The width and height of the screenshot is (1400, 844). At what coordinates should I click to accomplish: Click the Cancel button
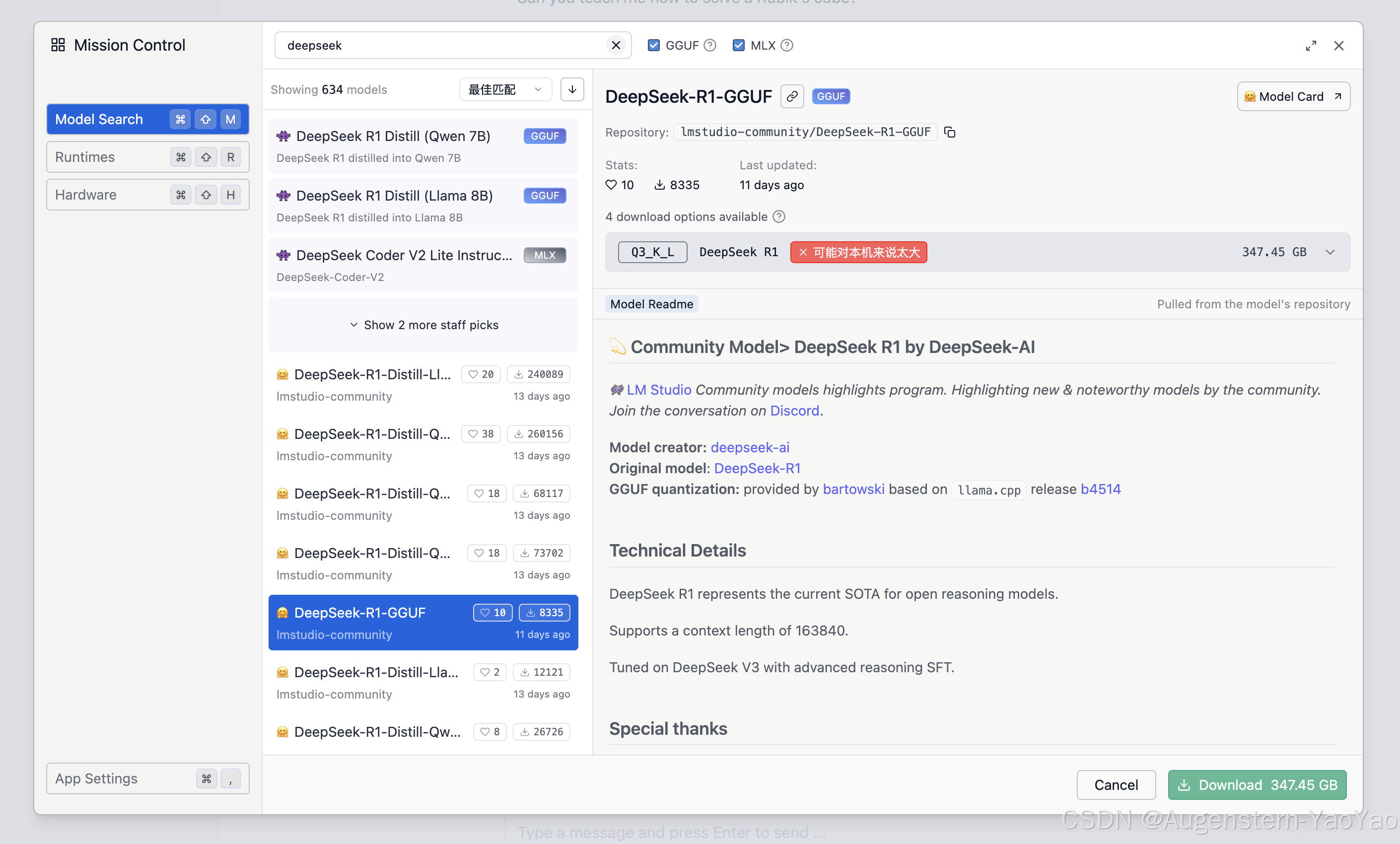point(1116,784)
